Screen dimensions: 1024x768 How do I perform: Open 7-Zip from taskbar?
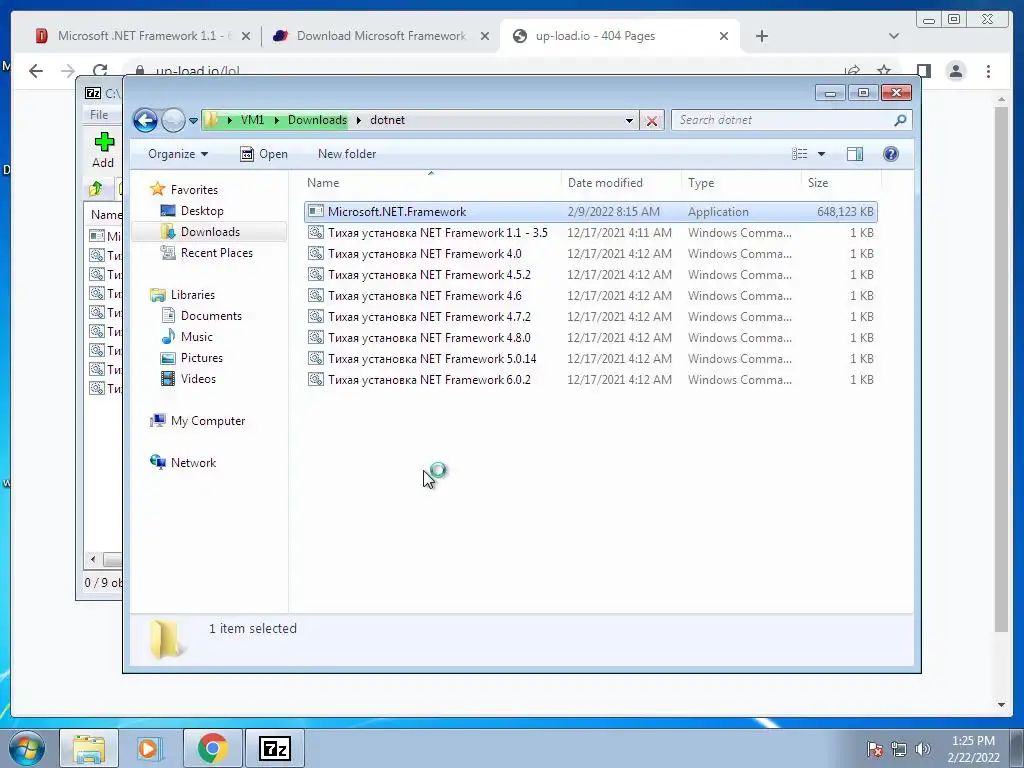point(274,748)
